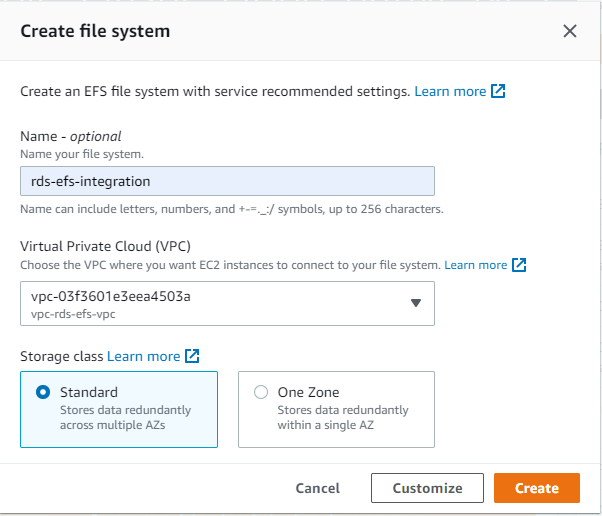This screenshot has width=602, height=516.
Task: Select the Standard storage class radio button
Action: pos(43,392)
